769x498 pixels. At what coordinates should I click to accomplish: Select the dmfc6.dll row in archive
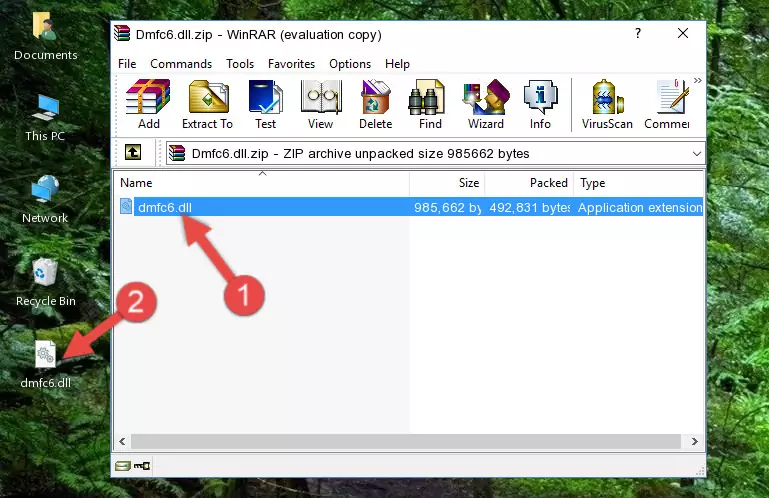[x=410, y=207]
